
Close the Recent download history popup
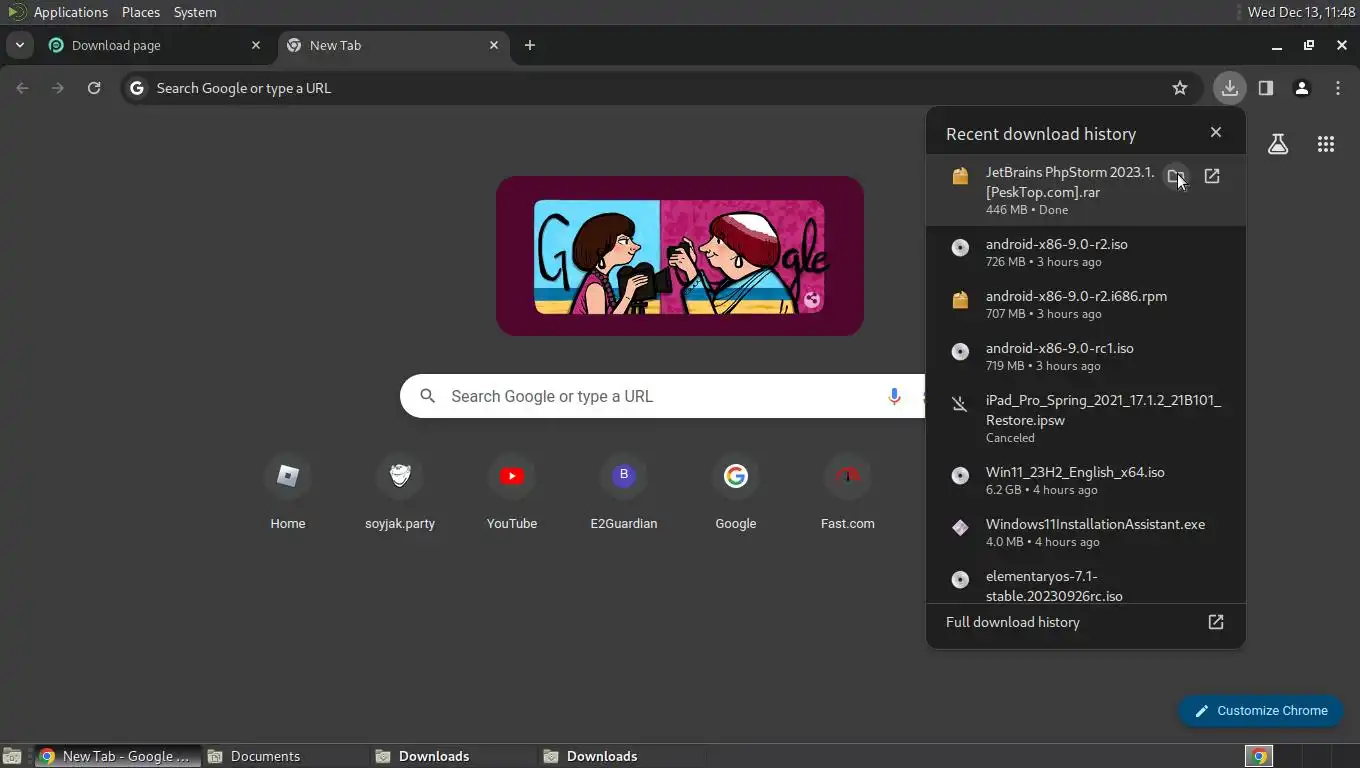(1216, 132)
